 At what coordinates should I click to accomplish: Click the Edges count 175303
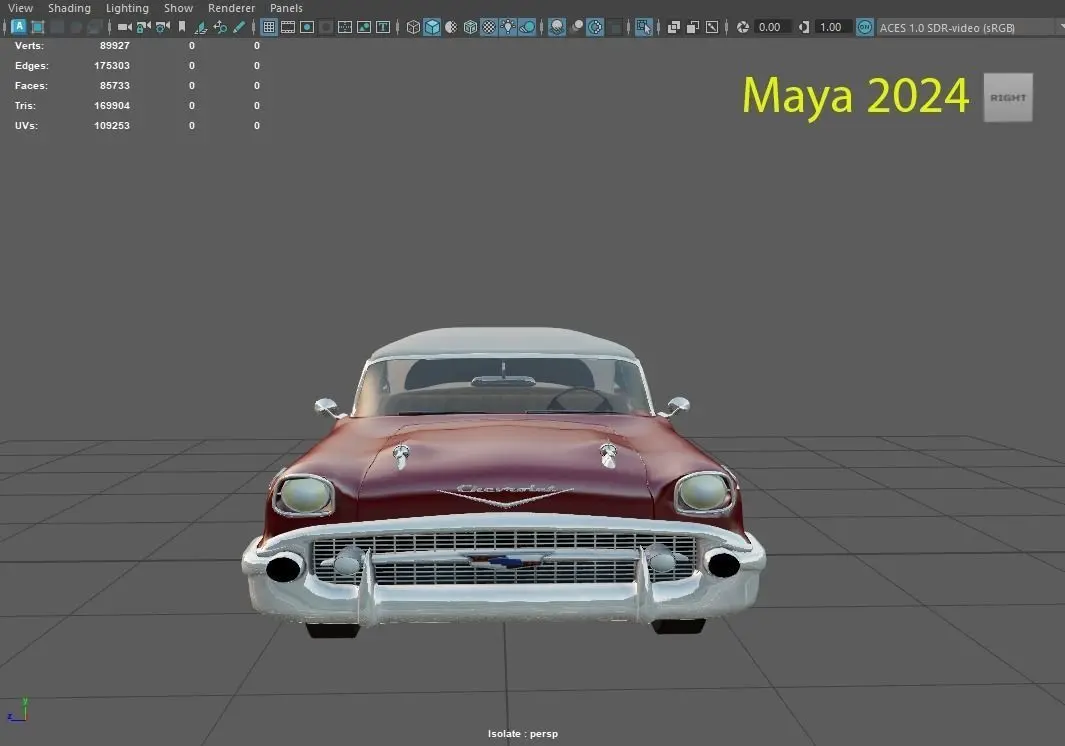point(112,66)
